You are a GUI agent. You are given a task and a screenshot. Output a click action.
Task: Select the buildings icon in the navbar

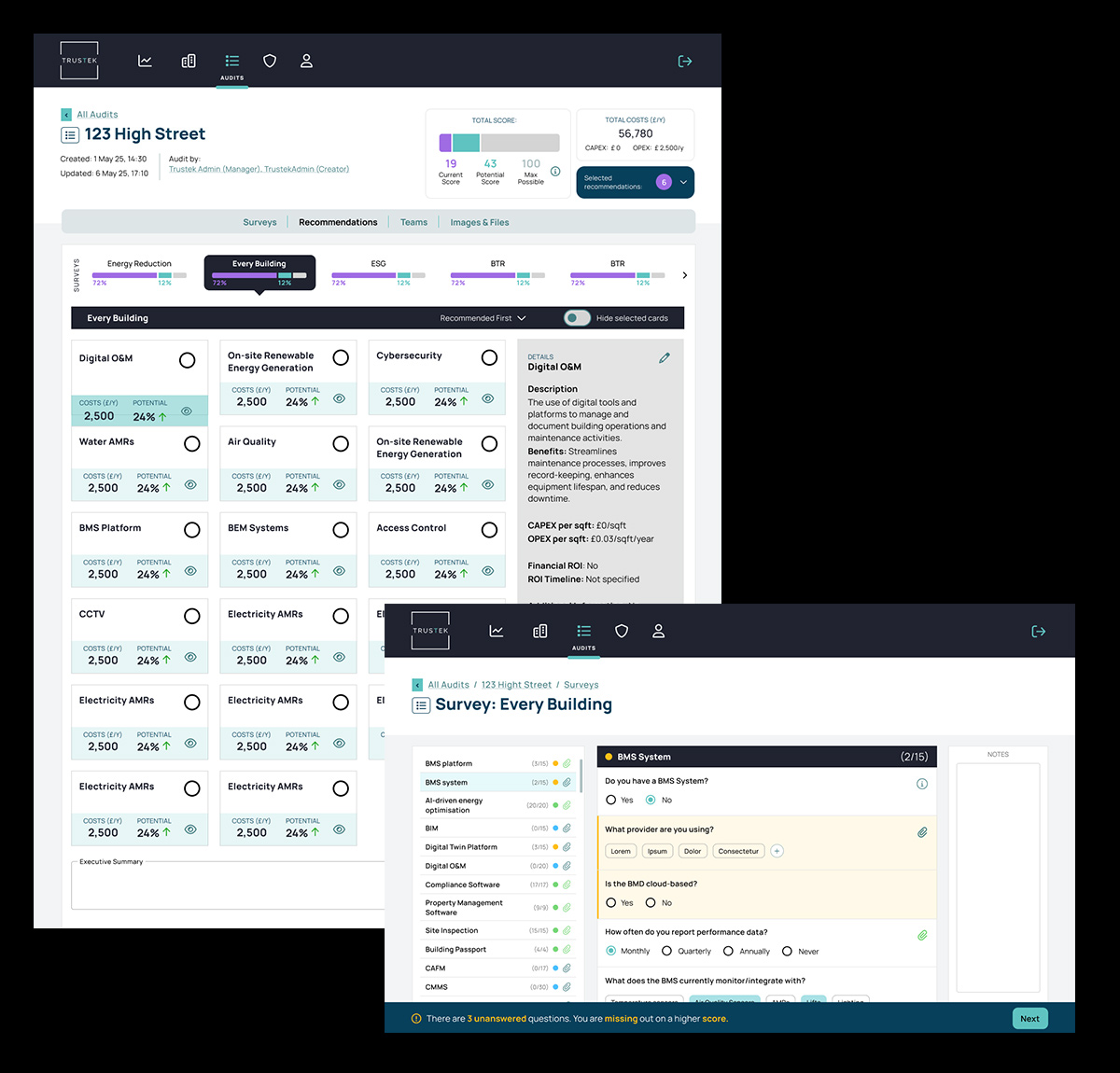[x=189, y=60]
